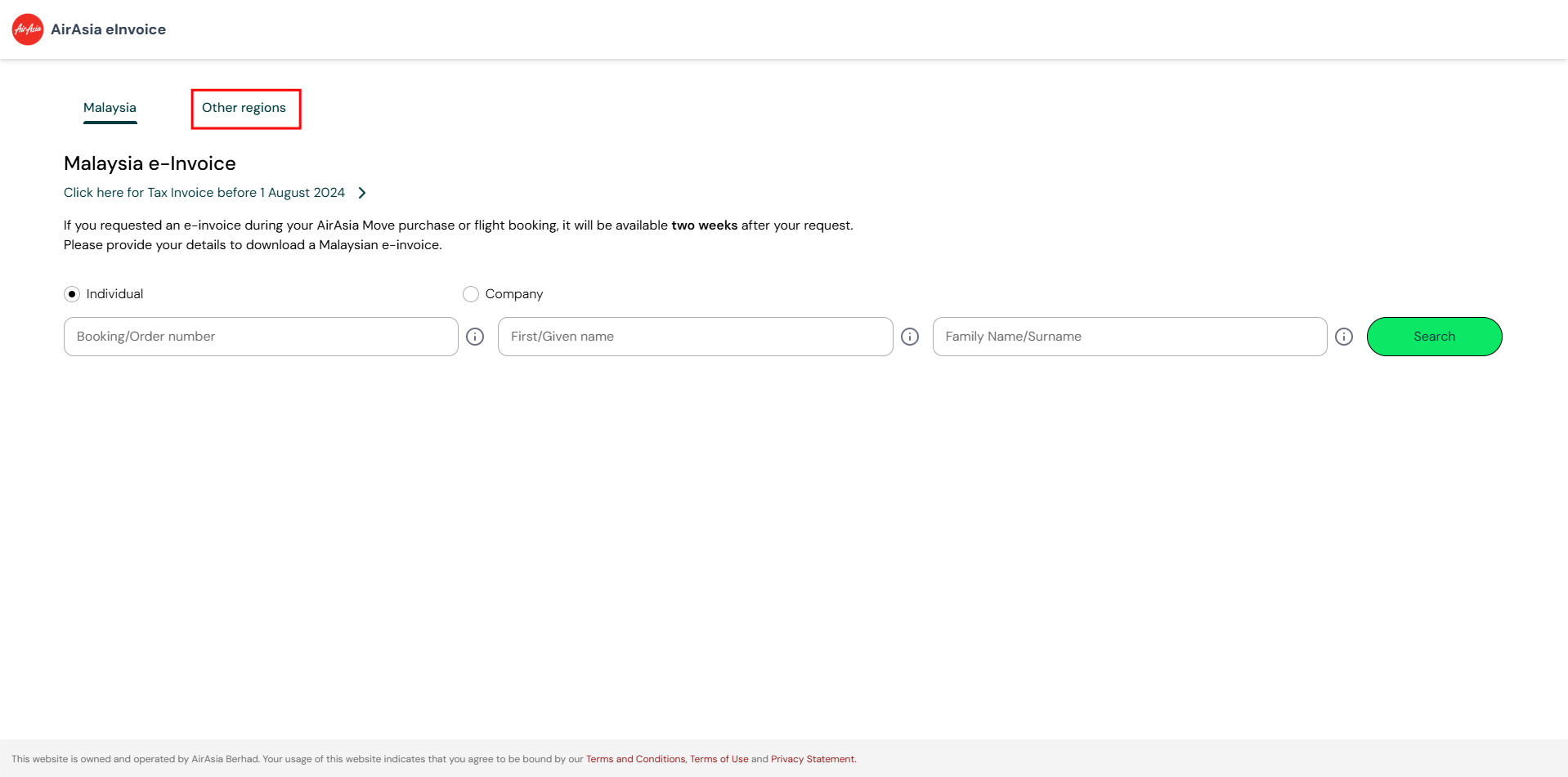Open Tax Invoice before 1 August 2024 link
This screenshot has width=1568, height=777.
click(x=204, y=192)
